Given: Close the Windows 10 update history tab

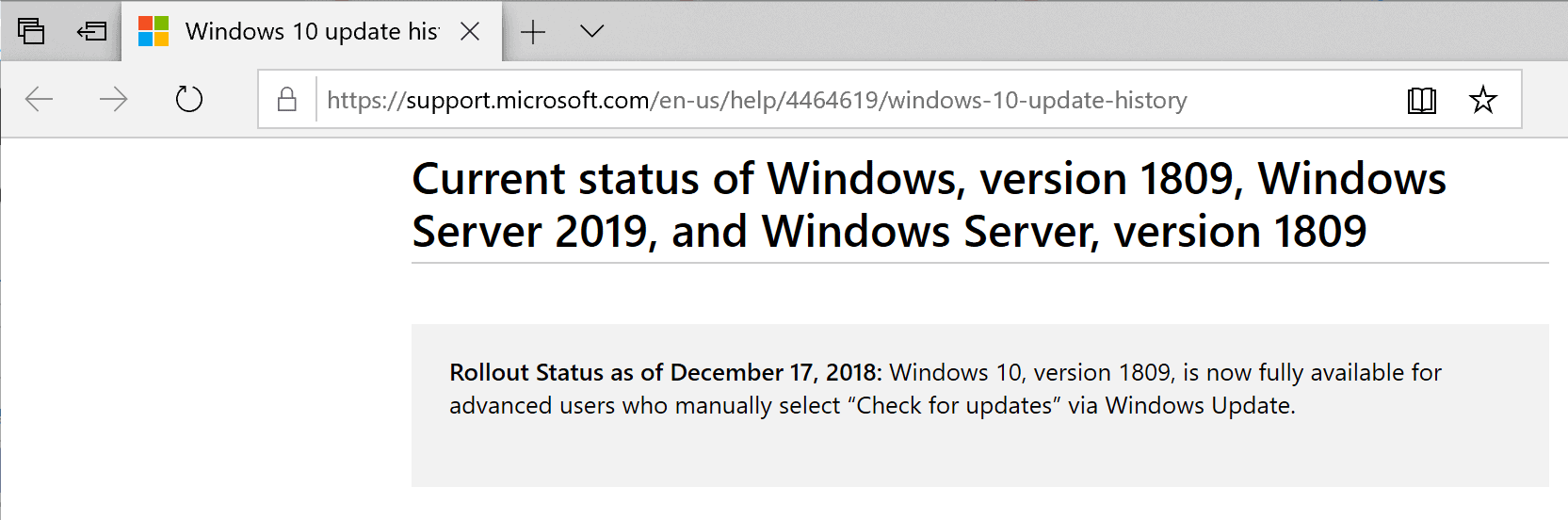Looking at the screenshot, I should [470, 31].
